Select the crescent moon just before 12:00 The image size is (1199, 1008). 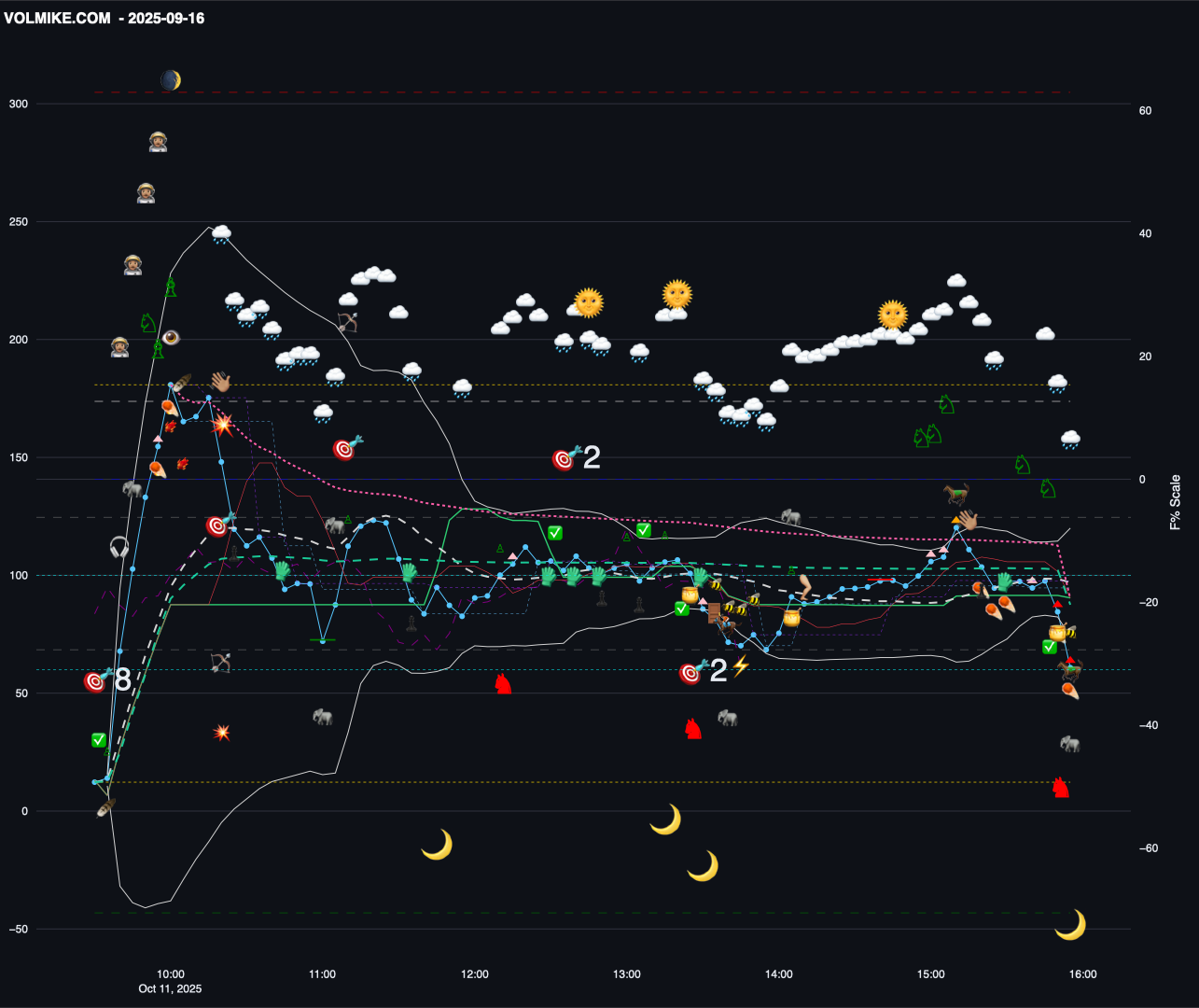[x=437, y=845]
